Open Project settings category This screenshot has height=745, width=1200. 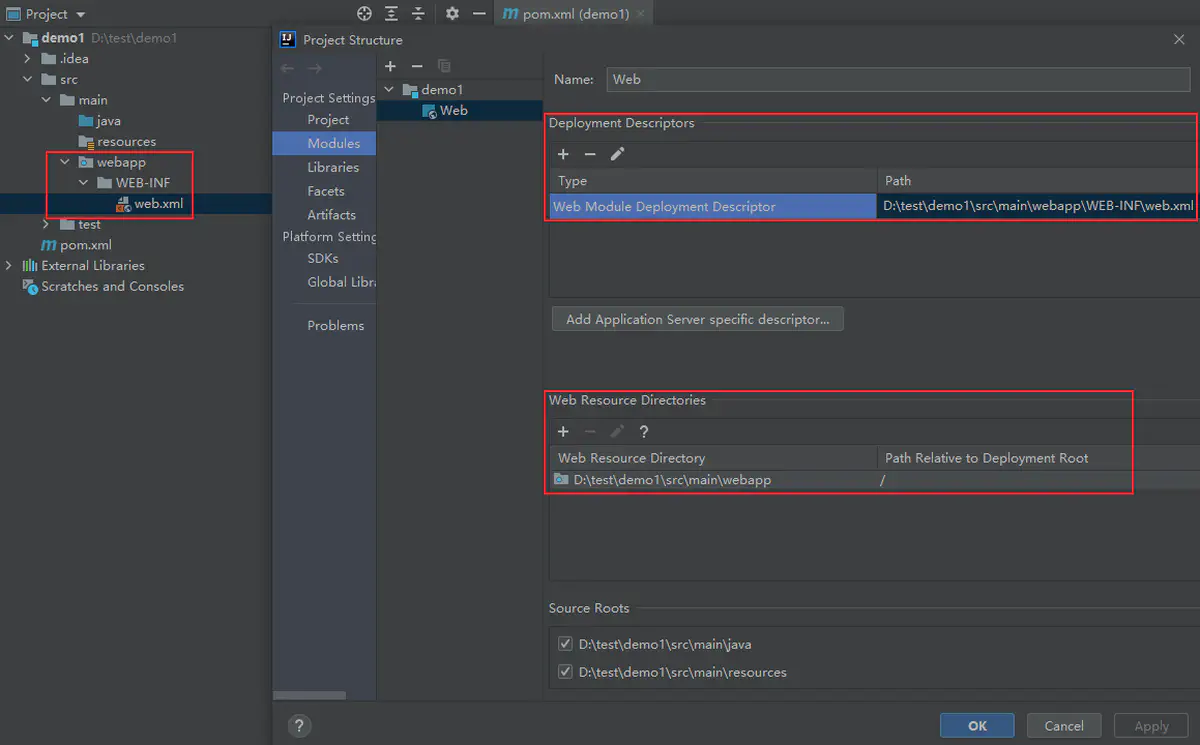click(328, 120)
